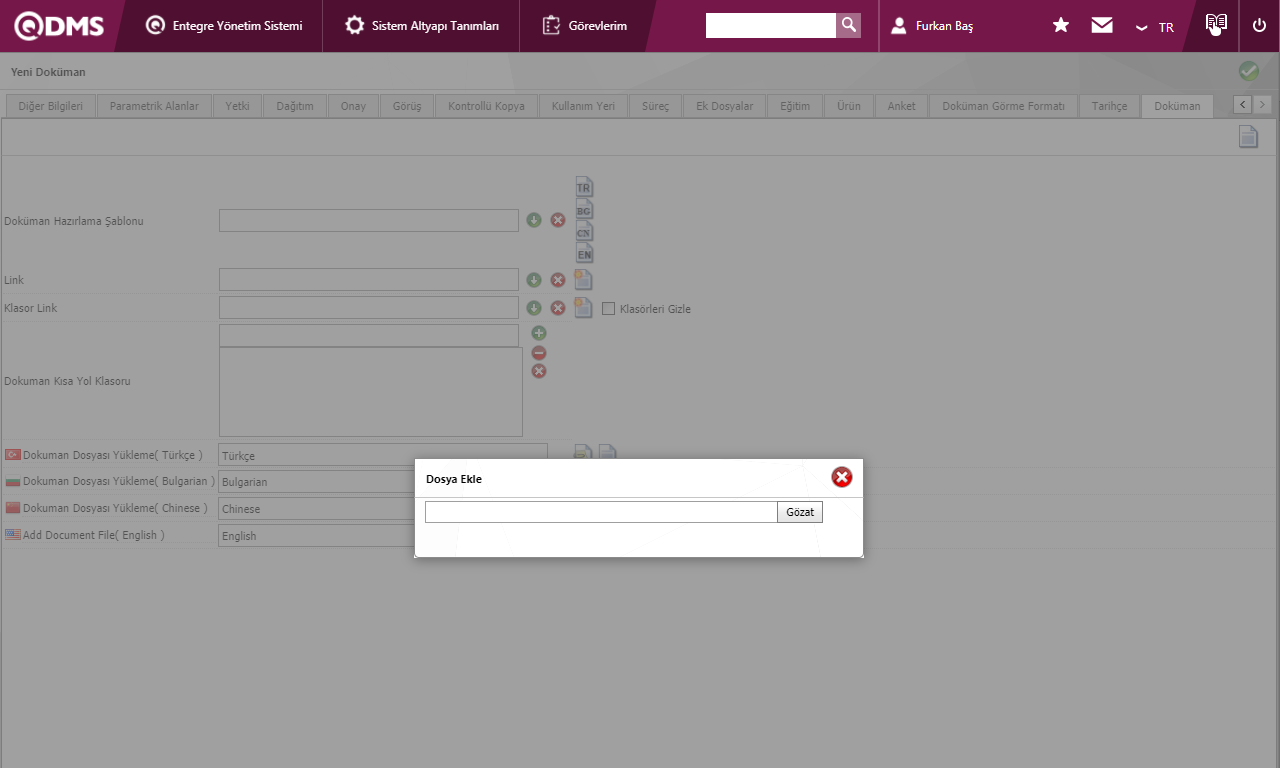Click the search magnifier icon
Viewport: 1280px width, 768px height.
point(848,25)
